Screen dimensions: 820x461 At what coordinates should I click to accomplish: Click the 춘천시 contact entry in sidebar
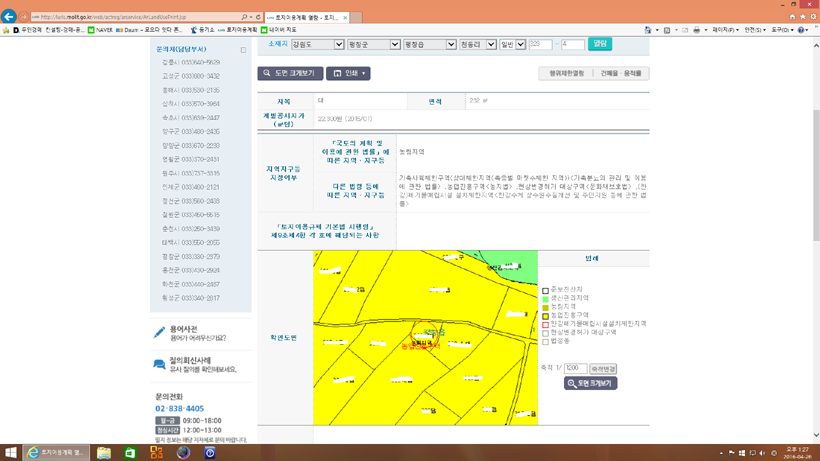tap(191, 229)
